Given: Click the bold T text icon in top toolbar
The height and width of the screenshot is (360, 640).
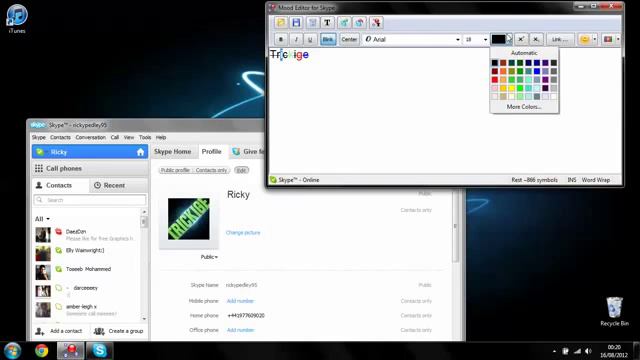Looking at the screenshot, I should pyautogui.click(x=327, y=23).
